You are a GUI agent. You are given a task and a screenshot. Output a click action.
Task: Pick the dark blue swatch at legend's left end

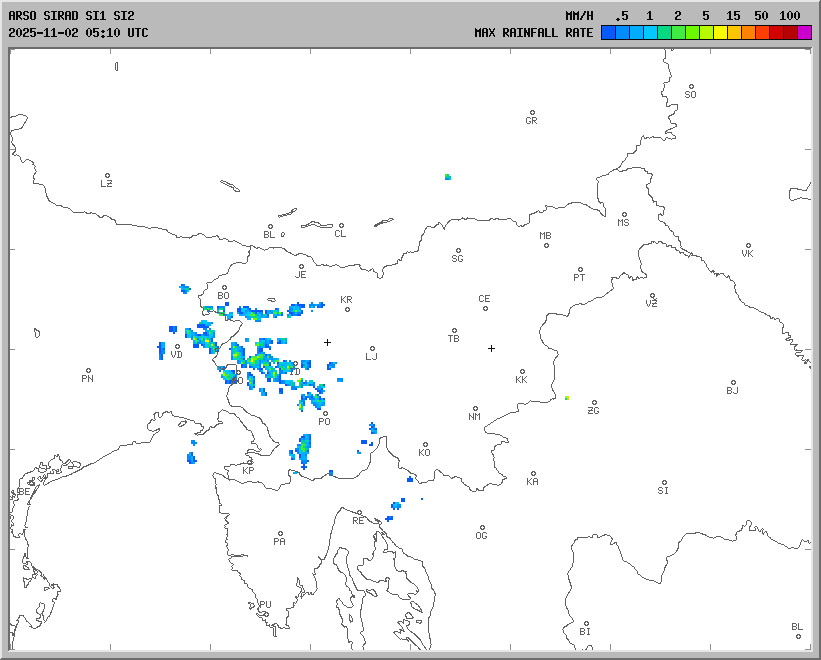[608, 32]
